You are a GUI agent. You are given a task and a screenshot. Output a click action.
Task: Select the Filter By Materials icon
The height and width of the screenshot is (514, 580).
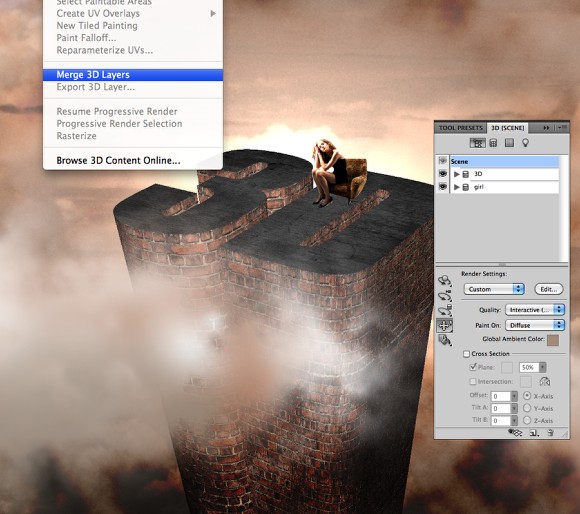[509, 143]
